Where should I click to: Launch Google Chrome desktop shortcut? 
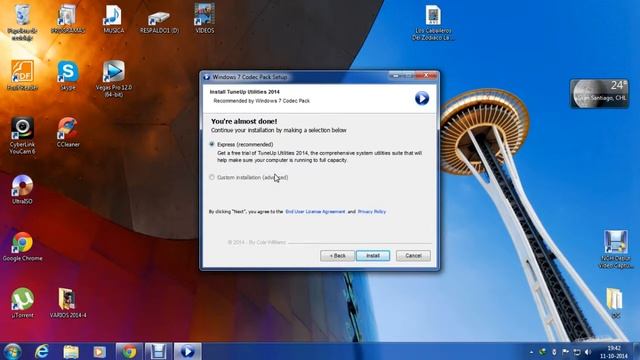point(22,247)
